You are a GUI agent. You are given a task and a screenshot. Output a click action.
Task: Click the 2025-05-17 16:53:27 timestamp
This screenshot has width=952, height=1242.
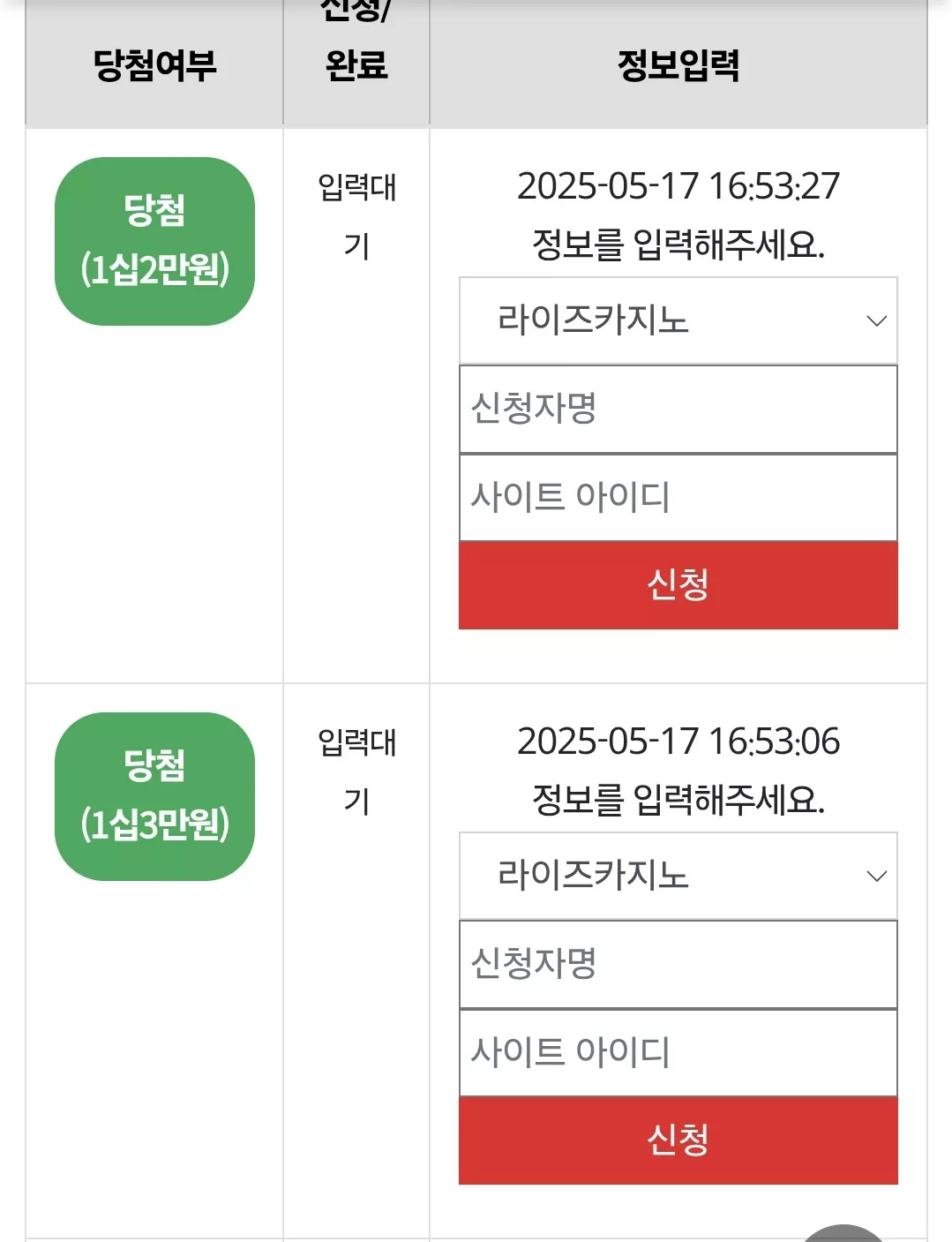pyautogui.click(x=678, y=186)
